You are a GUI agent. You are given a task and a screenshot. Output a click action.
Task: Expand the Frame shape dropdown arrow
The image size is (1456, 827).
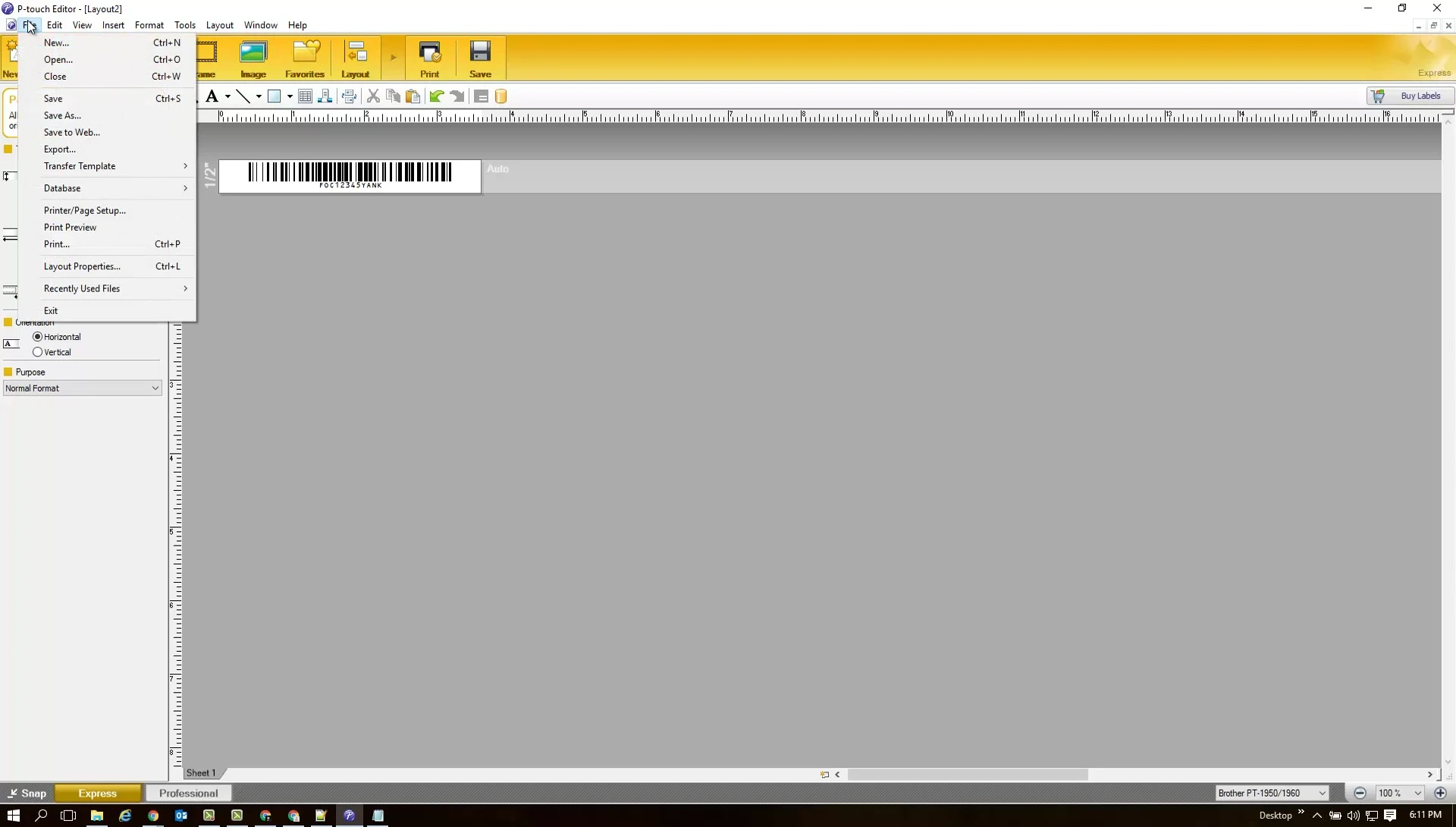pyautogui.click(x=290, y=96)
